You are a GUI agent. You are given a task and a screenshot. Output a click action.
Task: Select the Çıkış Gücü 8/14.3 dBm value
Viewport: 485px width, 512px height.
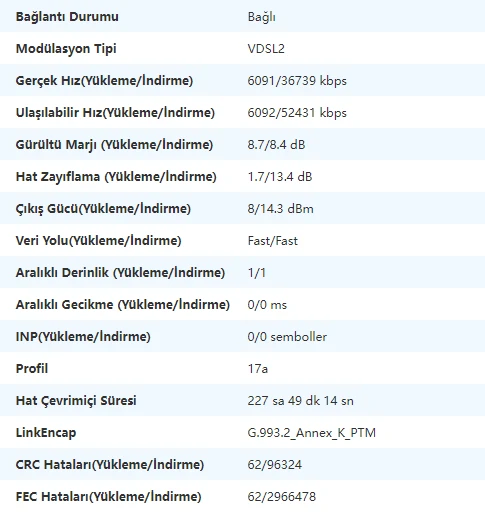click(x=280, y=209)
